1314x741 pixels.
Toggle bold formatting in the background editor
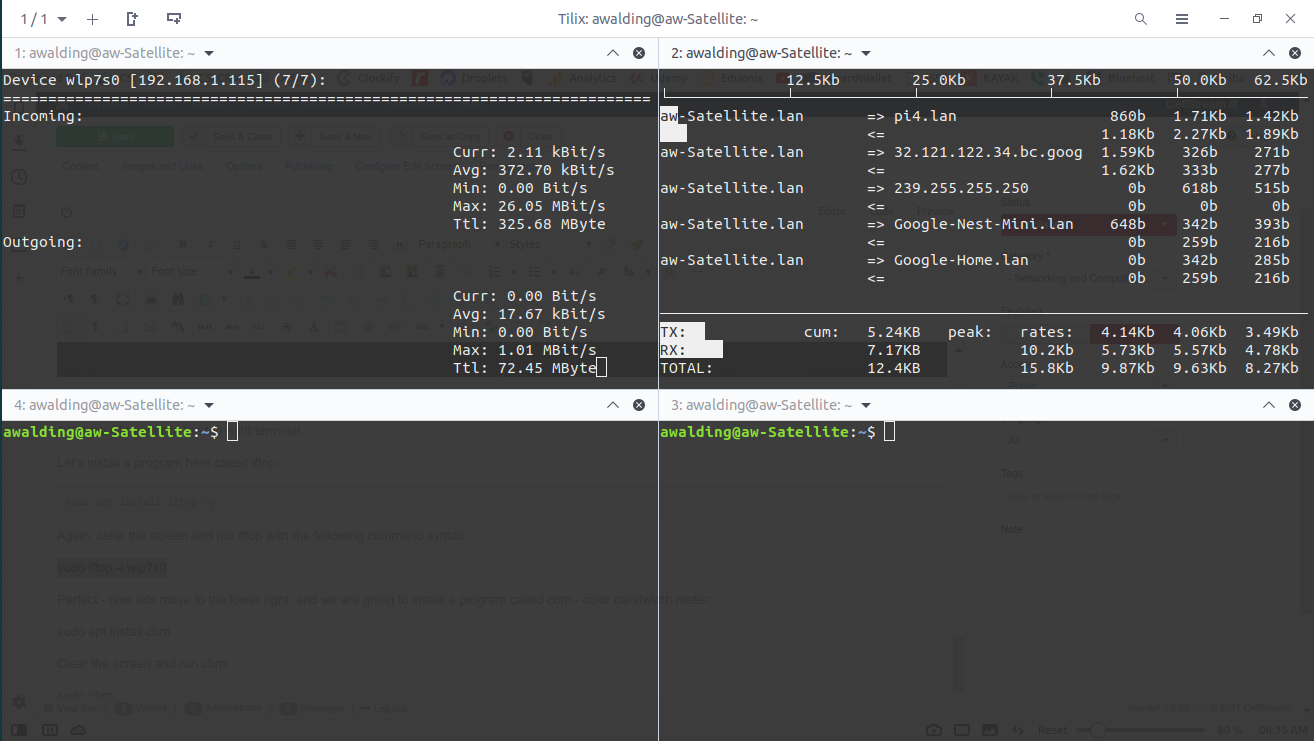coord(182,244)
